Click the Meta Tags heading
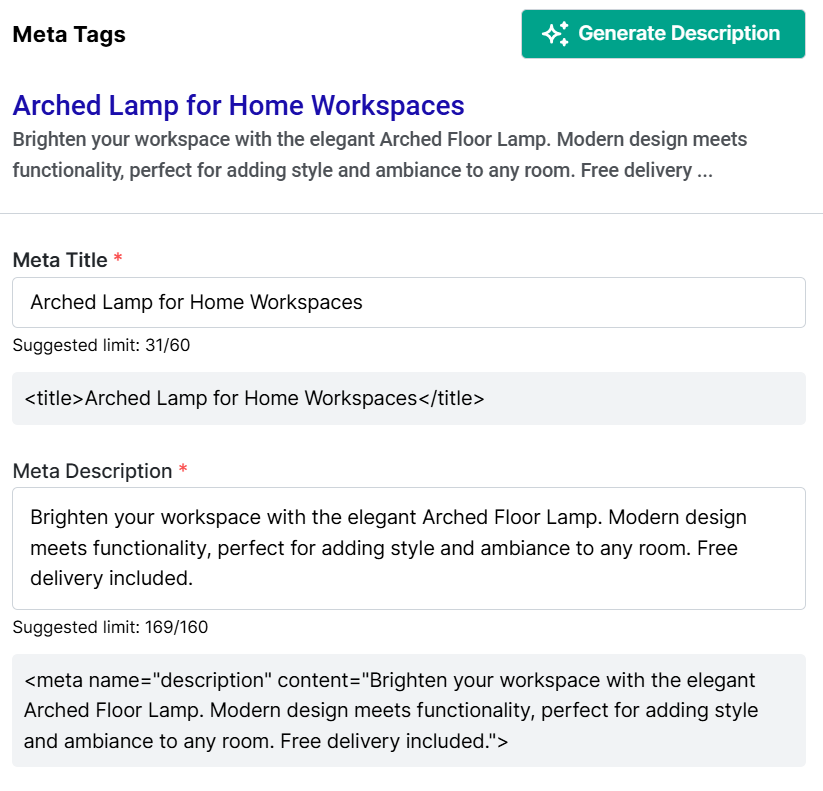 pyautogui.click(x=69, y=35)
